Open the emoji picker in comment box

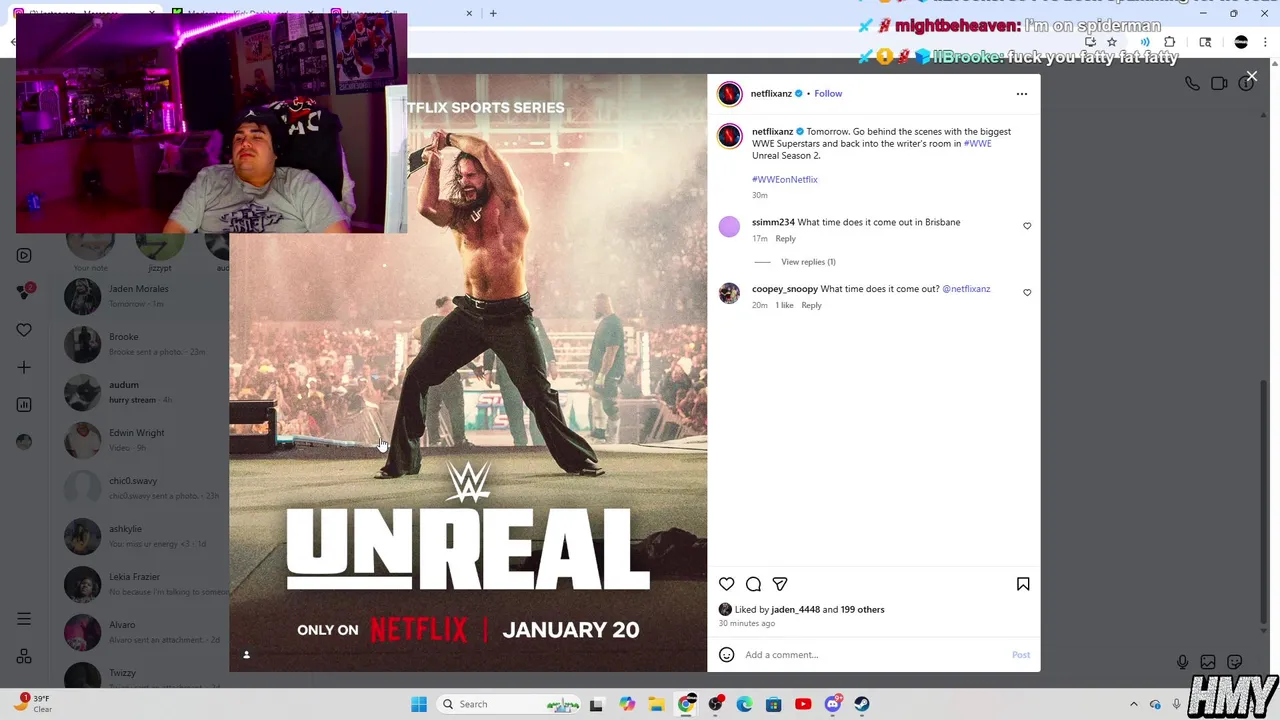727,655
